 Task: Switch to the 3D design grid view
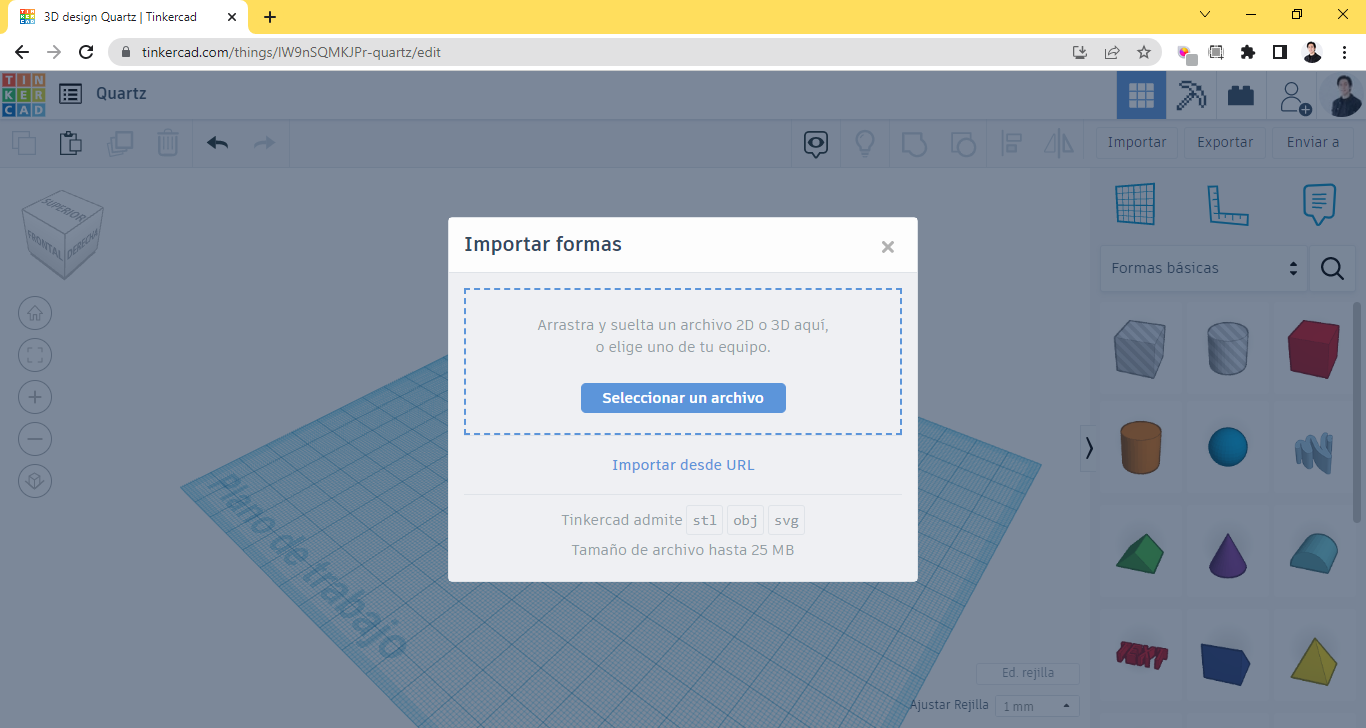[1141, 95]
